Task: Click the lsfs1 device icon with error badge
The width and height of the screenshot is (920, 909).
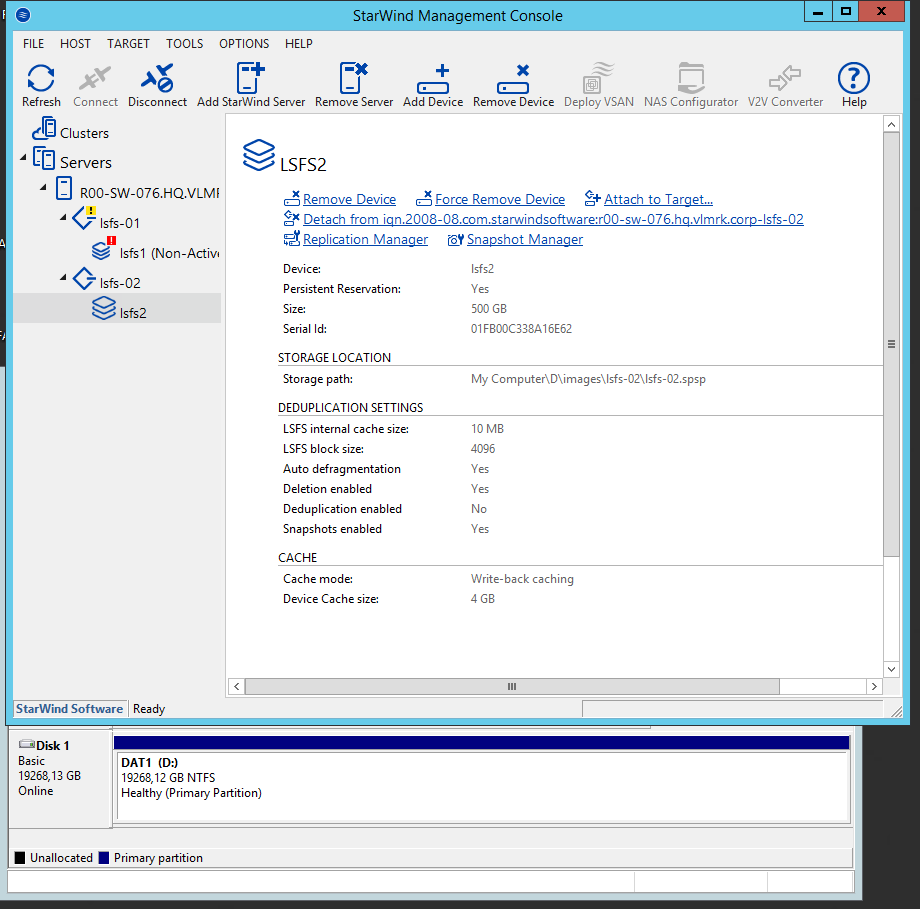Action: [104, 249]
